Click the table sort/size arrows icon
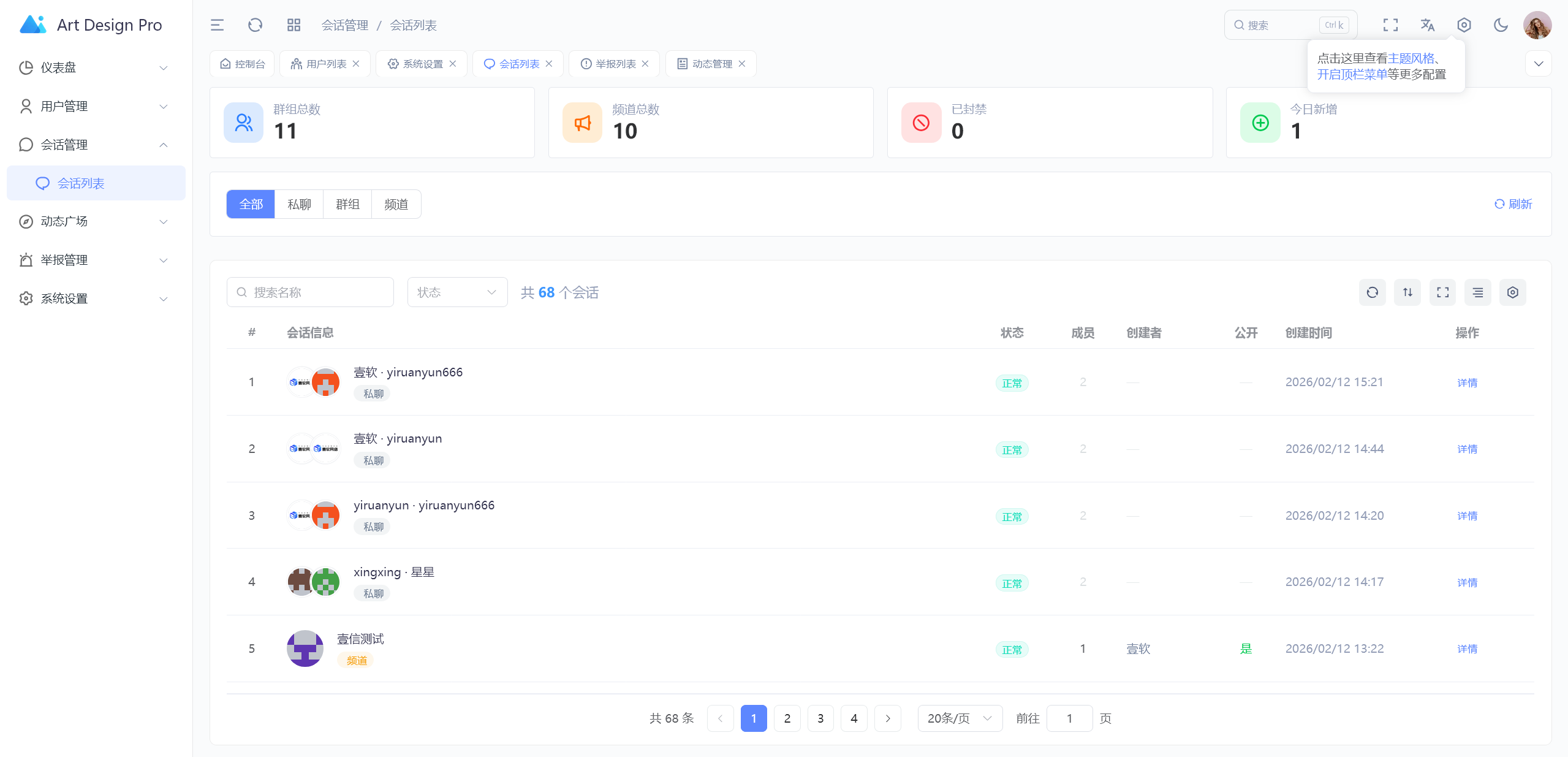This screenshot has width=1568, height=757. click(x=1407, y=292)
